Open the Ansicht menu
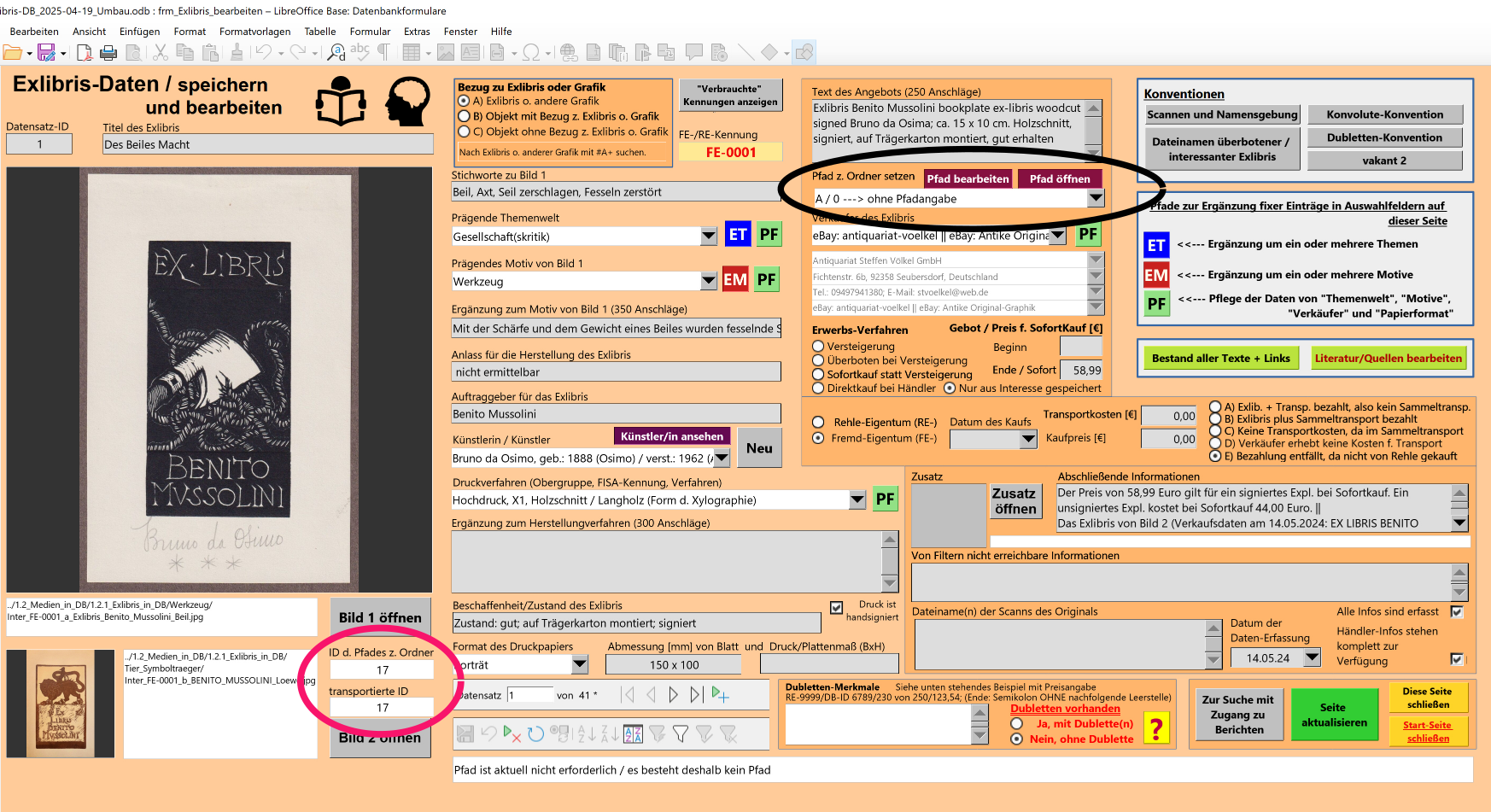1491x812 pixels. click(x=89, y=32)
